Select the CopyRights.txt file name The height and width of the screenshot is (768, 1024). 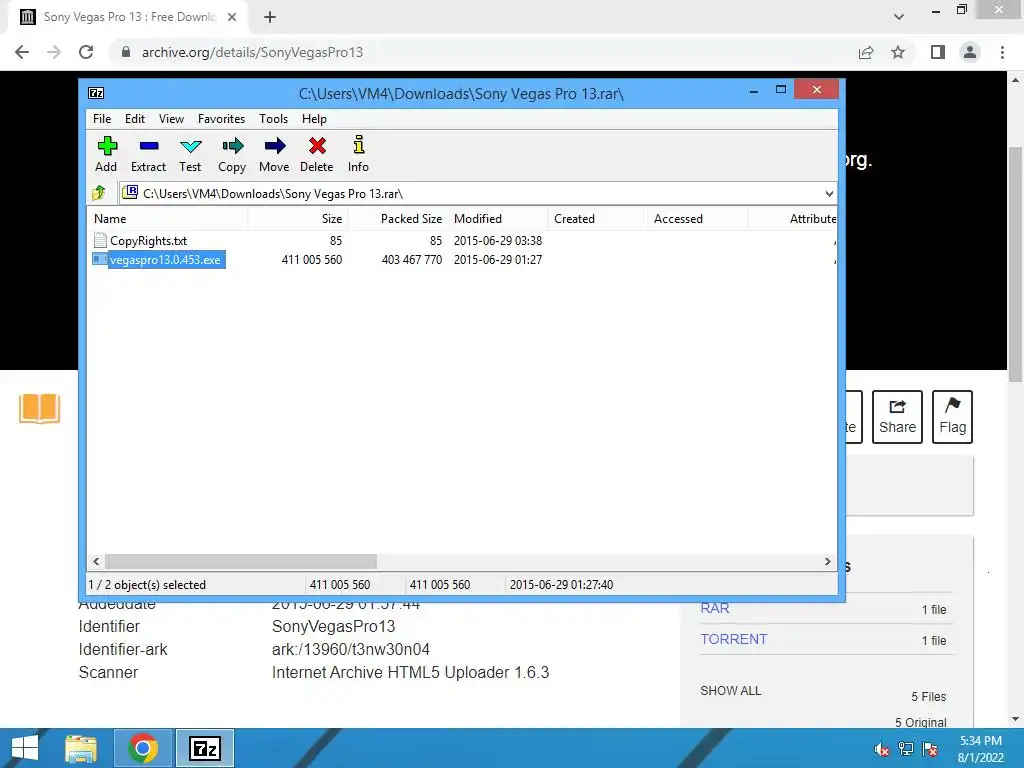tap(148, 241)
